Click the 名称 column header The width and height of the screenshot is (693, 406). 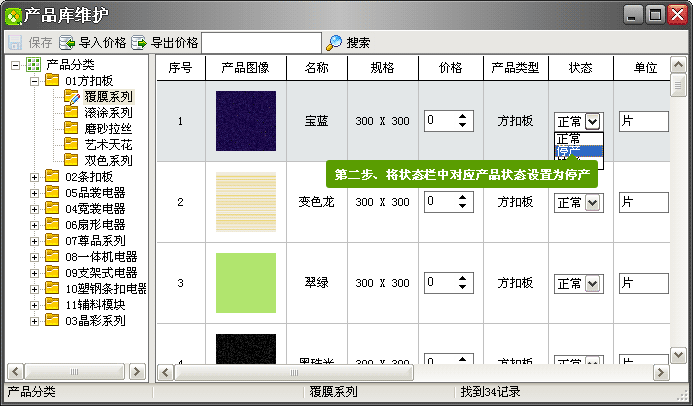click(x=316, y=68)
